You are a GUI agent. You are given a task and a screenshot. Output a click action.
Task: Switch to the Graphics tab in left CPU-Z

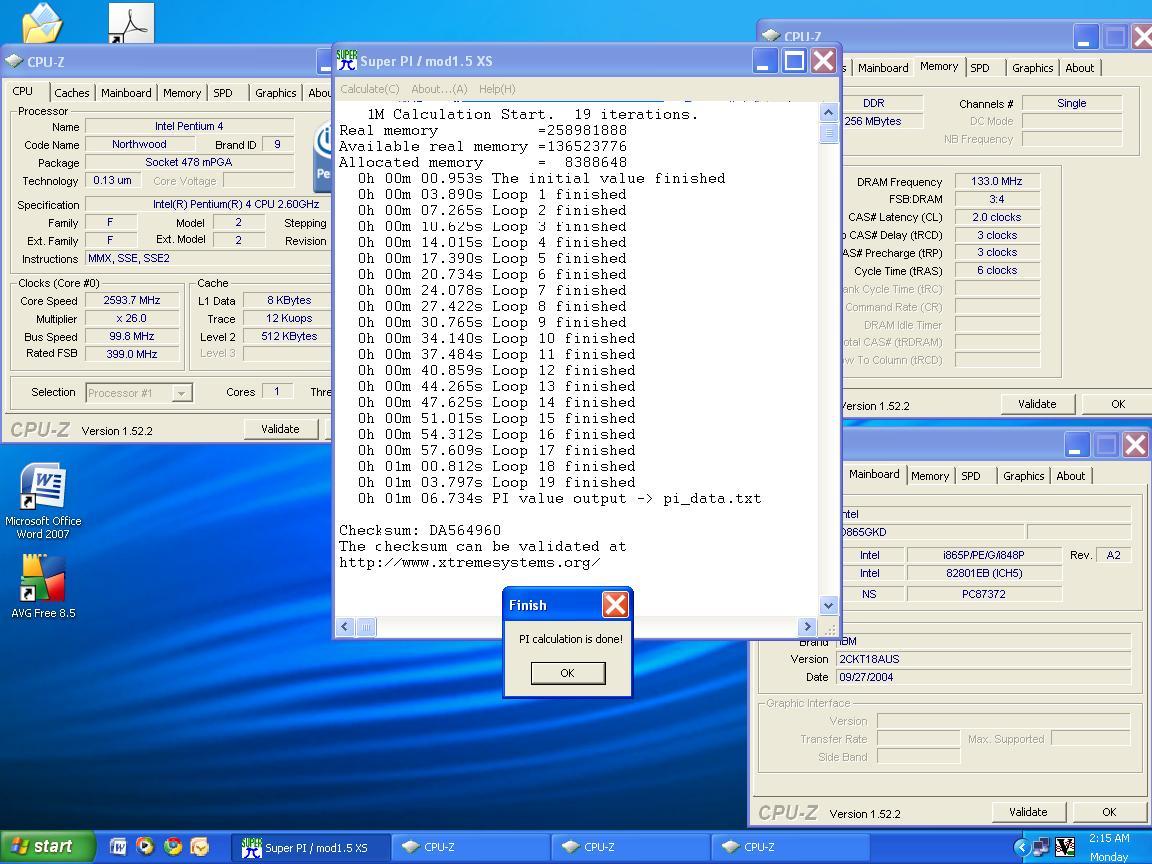[276, 93]
